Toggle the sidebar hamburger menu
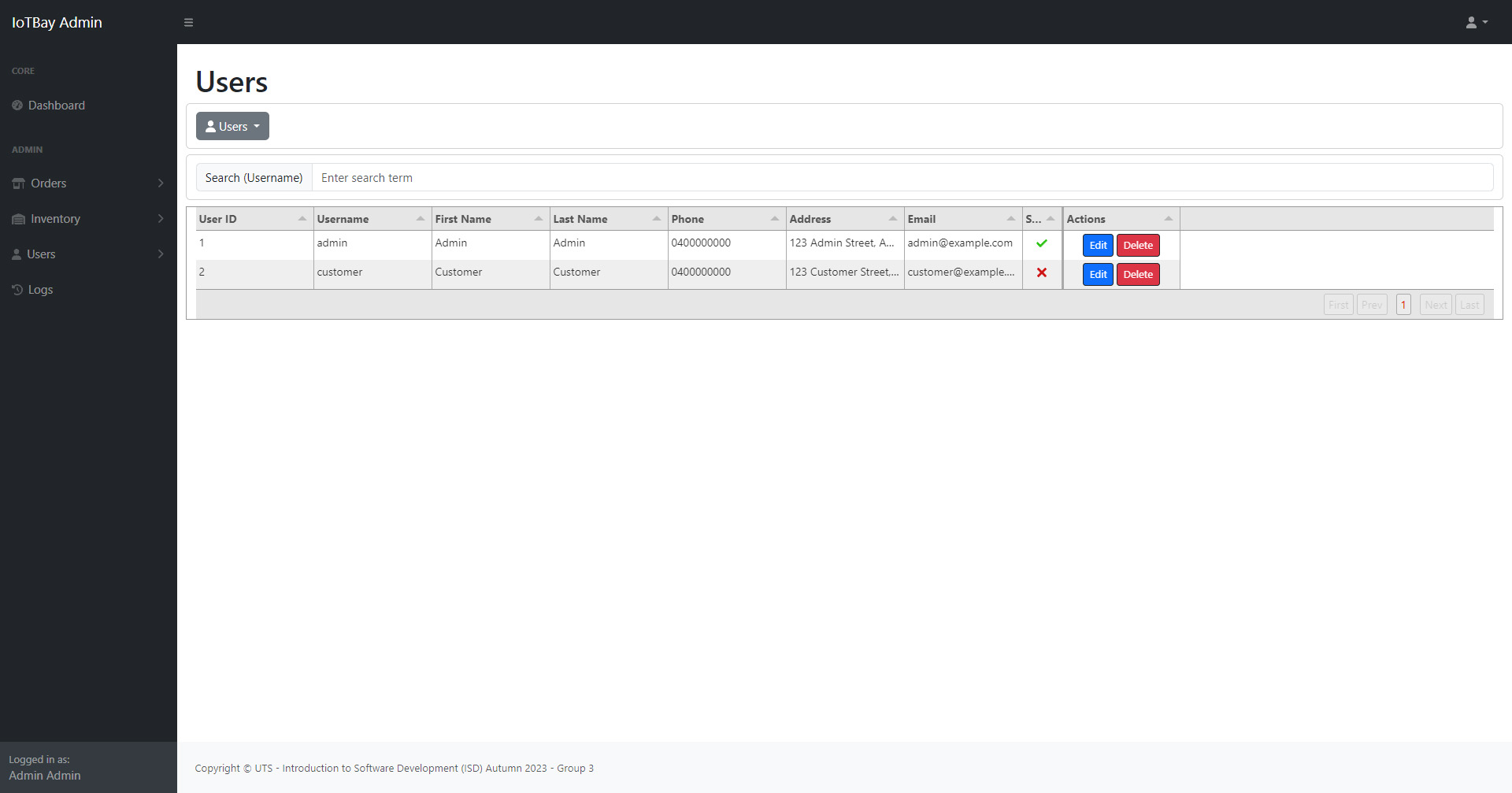Screen dimensions: 1512x793 point(188,22)
